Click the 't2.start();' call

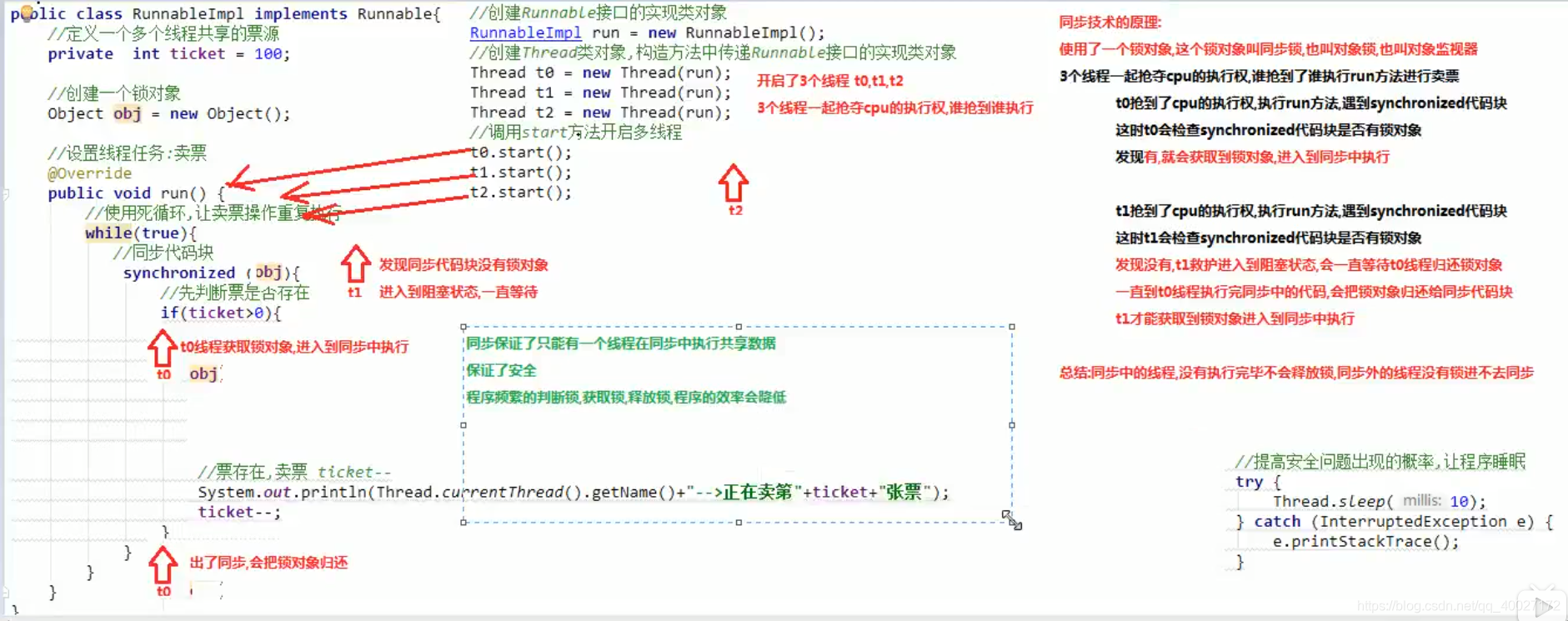pos(521,193)
